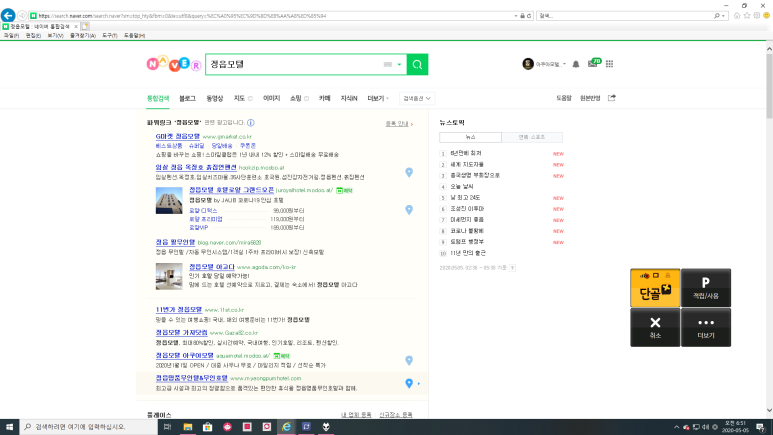Image resolution: width=773 pixels, height=435 pixels.
Task: Select the 뉴스 tab in 뉴스토픽
Action: 470,137
